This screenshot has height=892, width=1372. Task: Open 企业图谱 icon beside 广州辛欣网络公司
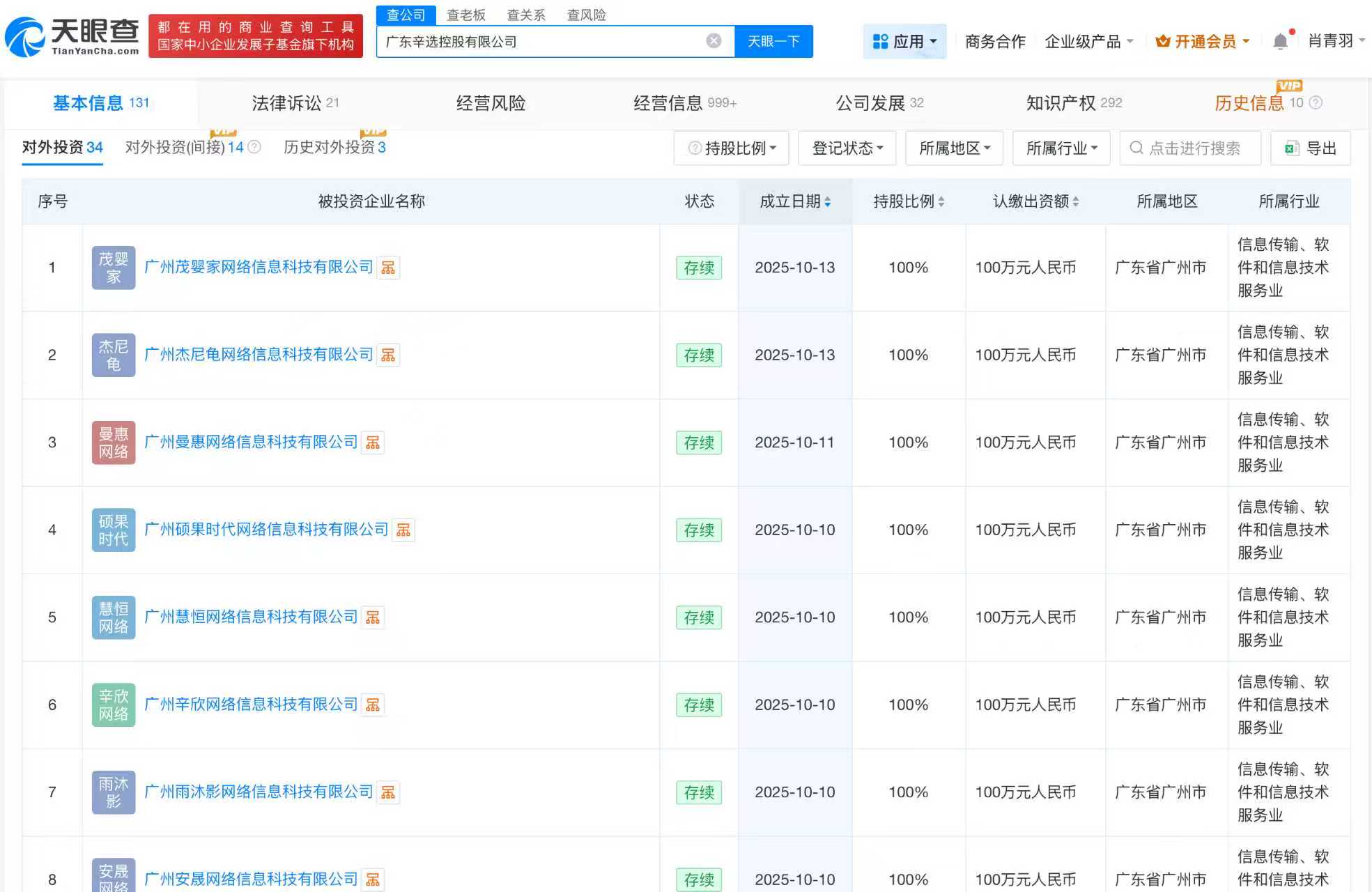point(373,705)
